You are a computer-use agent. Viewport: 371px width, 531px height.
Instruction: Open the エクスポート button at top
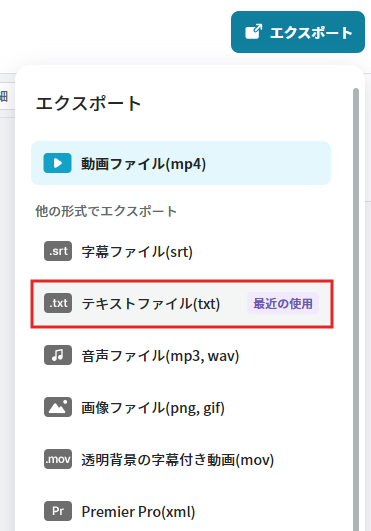point(298,32)
